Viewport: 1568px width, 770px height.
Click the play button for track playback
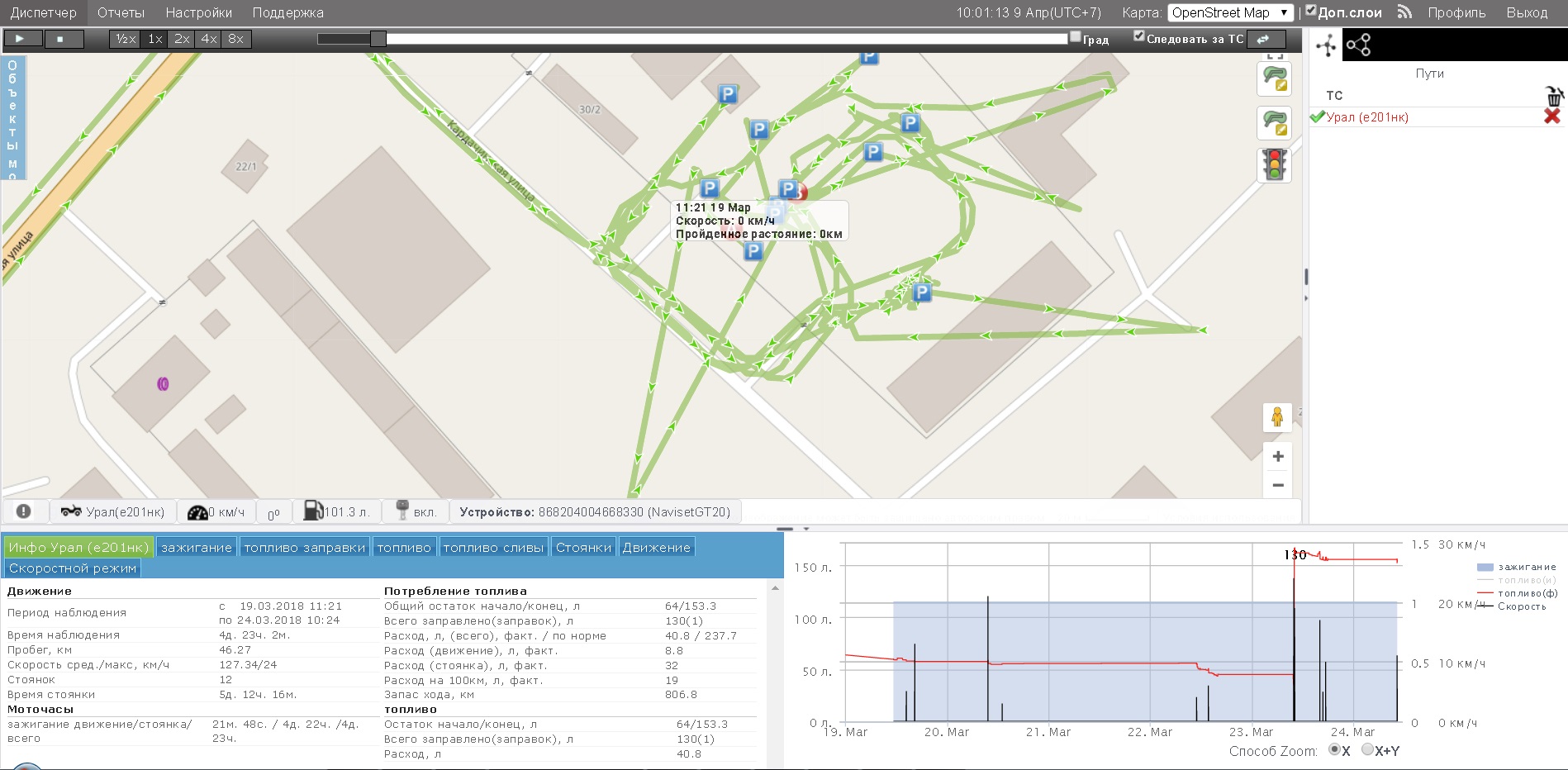coord(20,39)
